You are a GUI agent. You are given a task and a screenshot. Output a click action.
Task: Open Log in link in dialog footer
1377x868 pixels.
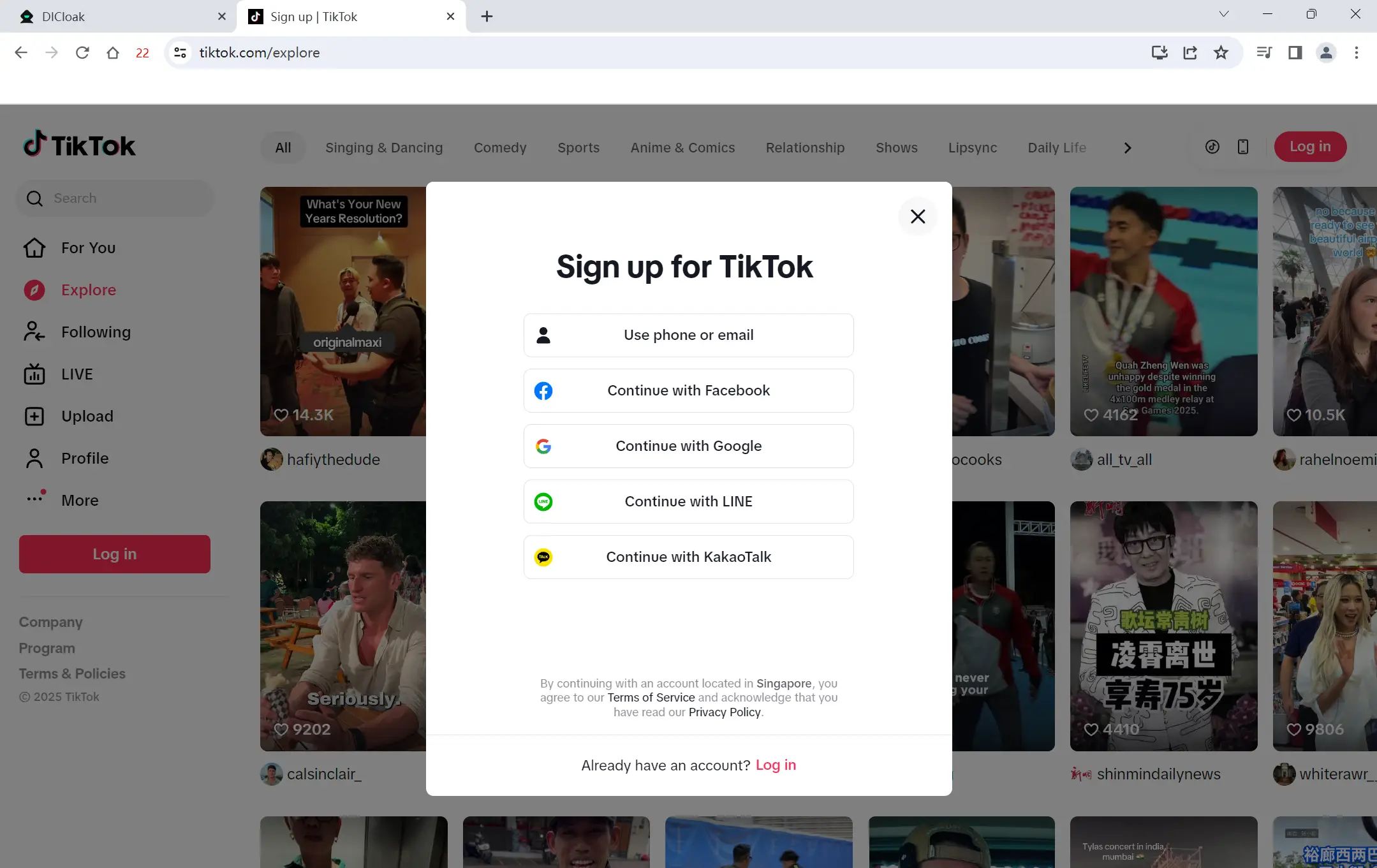pyautogui.click(x=776, y=765)
